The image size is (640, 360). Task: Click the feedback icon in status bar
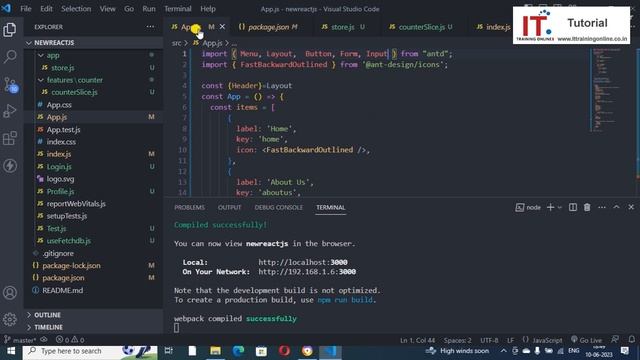tap(615, 340)
